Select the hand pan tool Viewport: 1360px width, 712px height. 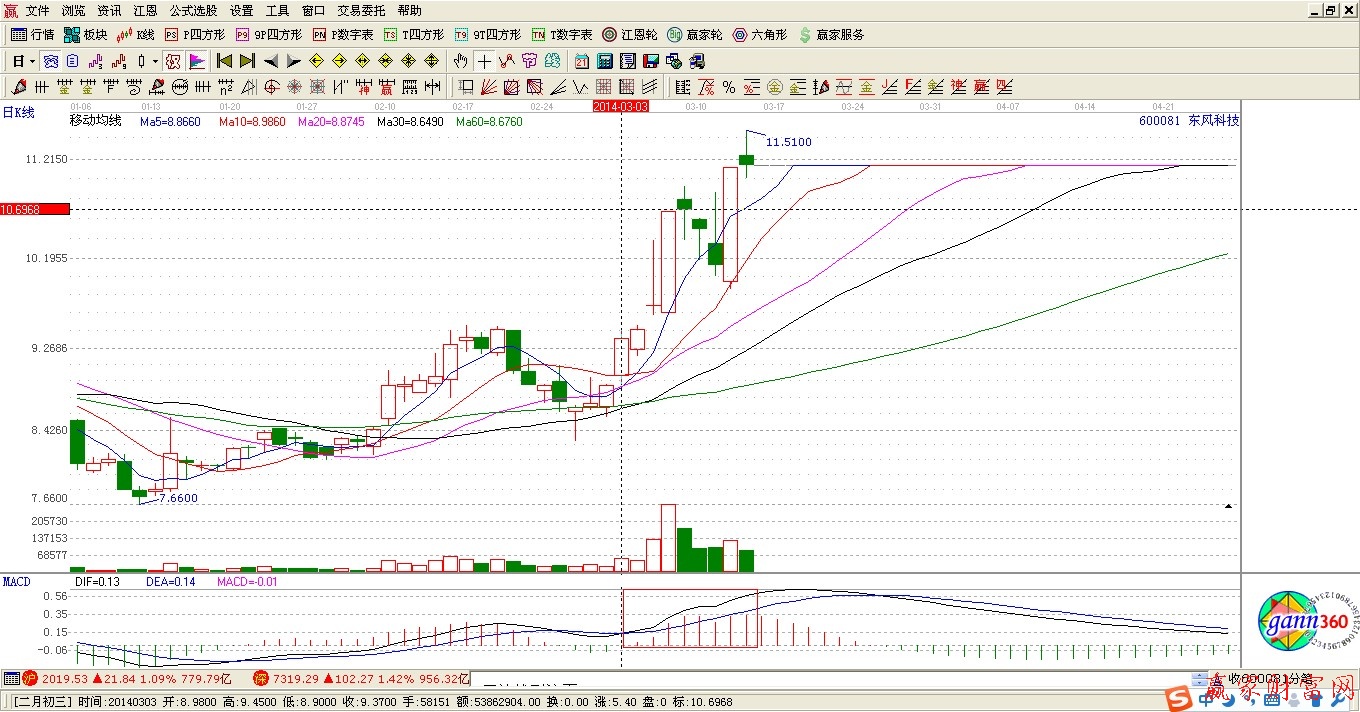click(x=461, y=61)
